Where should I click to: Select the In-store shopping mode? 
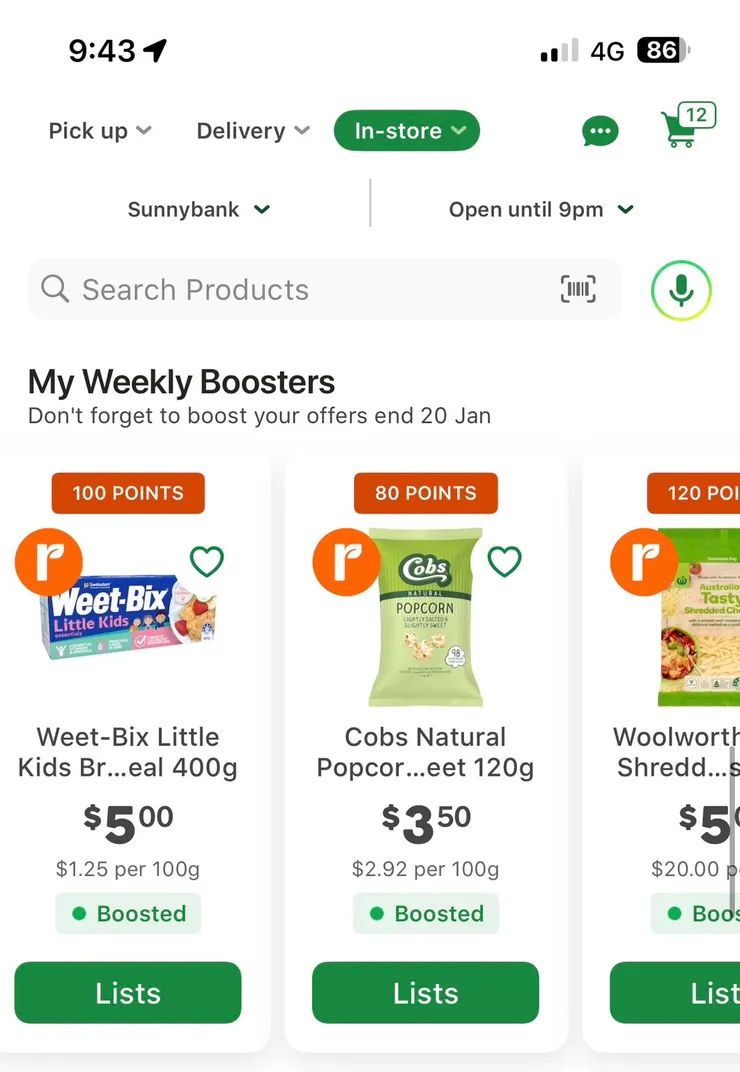point(407,131)
